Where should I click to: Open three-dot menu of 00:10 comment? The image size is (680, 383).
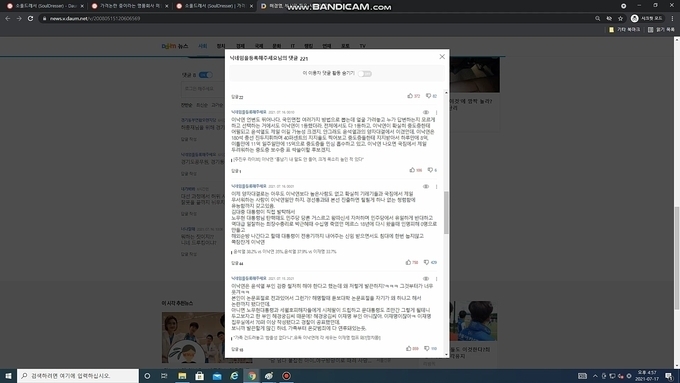pos(436,112)
